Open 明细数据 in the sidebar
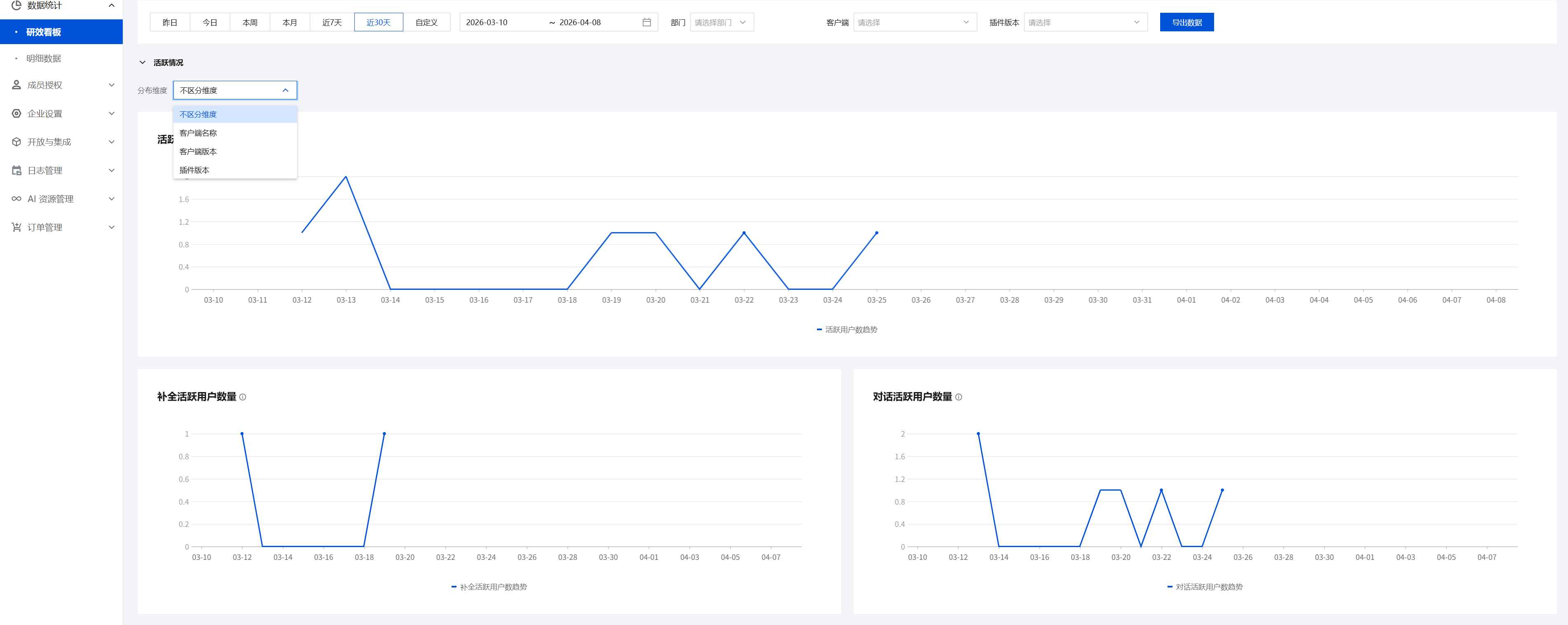The image size is (1568, 625). coord(43,59)
